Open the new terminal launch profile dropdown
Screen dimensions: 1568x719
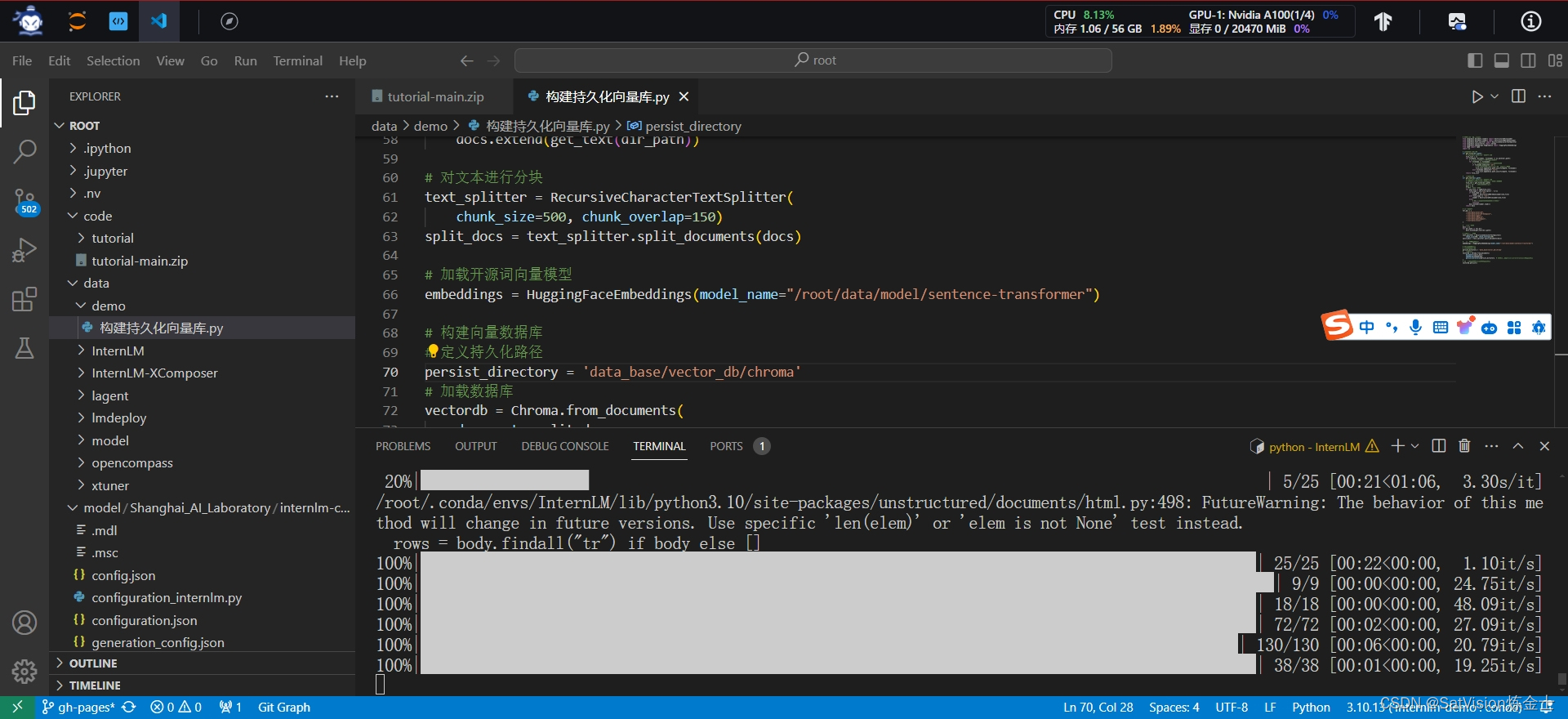pyautogui.click(x=1415, y=446)
